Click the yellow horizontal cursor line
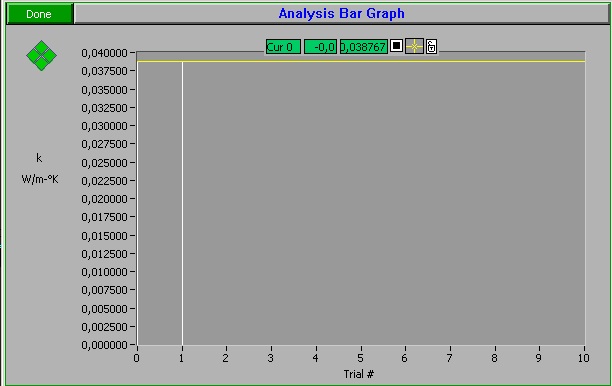This screenshot has width=612, height=386. pos(361,61)
